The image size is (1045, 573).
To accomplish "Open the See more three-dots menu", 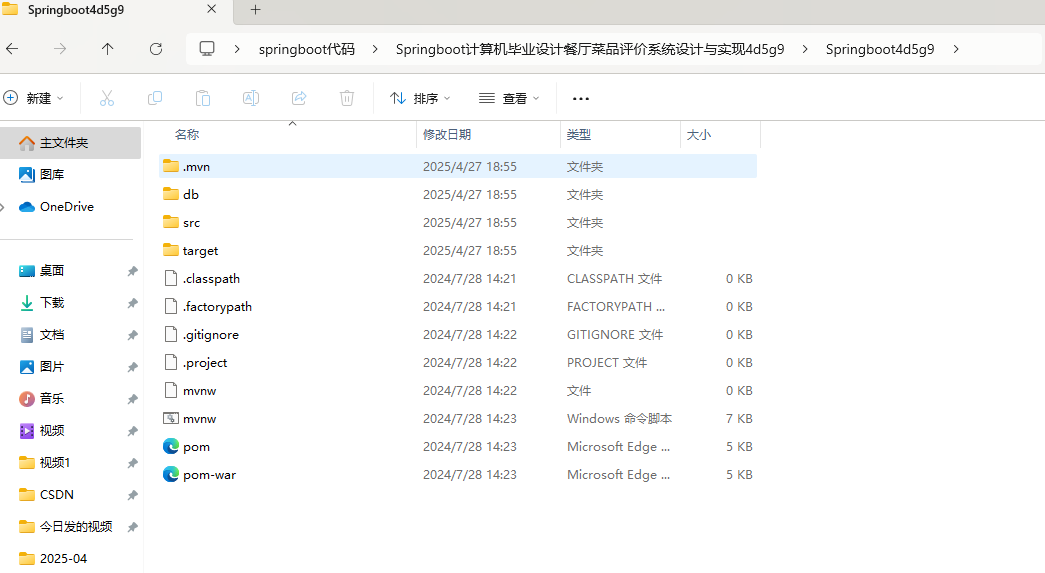I will (x=580, y=99).
